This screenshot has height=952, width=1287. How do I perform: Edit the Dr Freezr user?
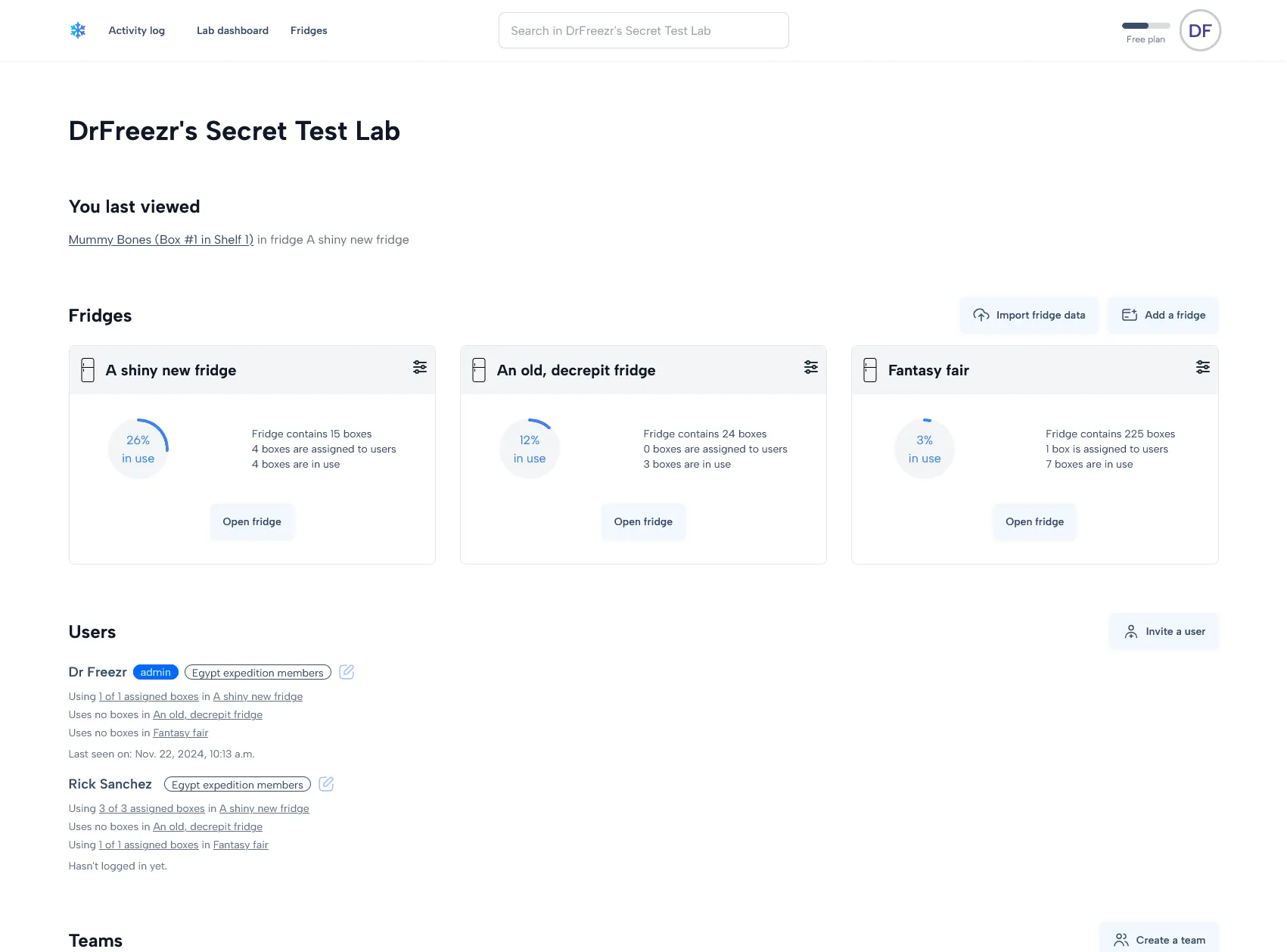coord(347,672)
